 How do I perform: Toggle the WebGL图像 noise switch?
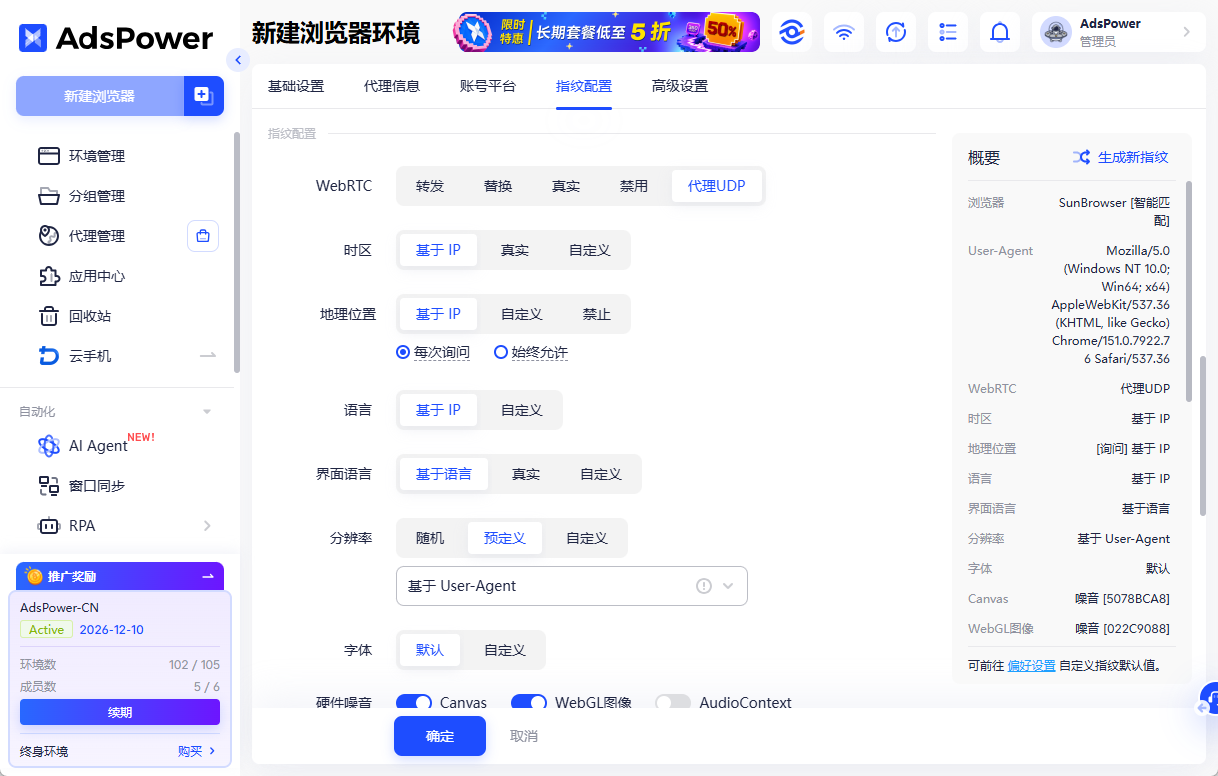(x=529, y=703)
